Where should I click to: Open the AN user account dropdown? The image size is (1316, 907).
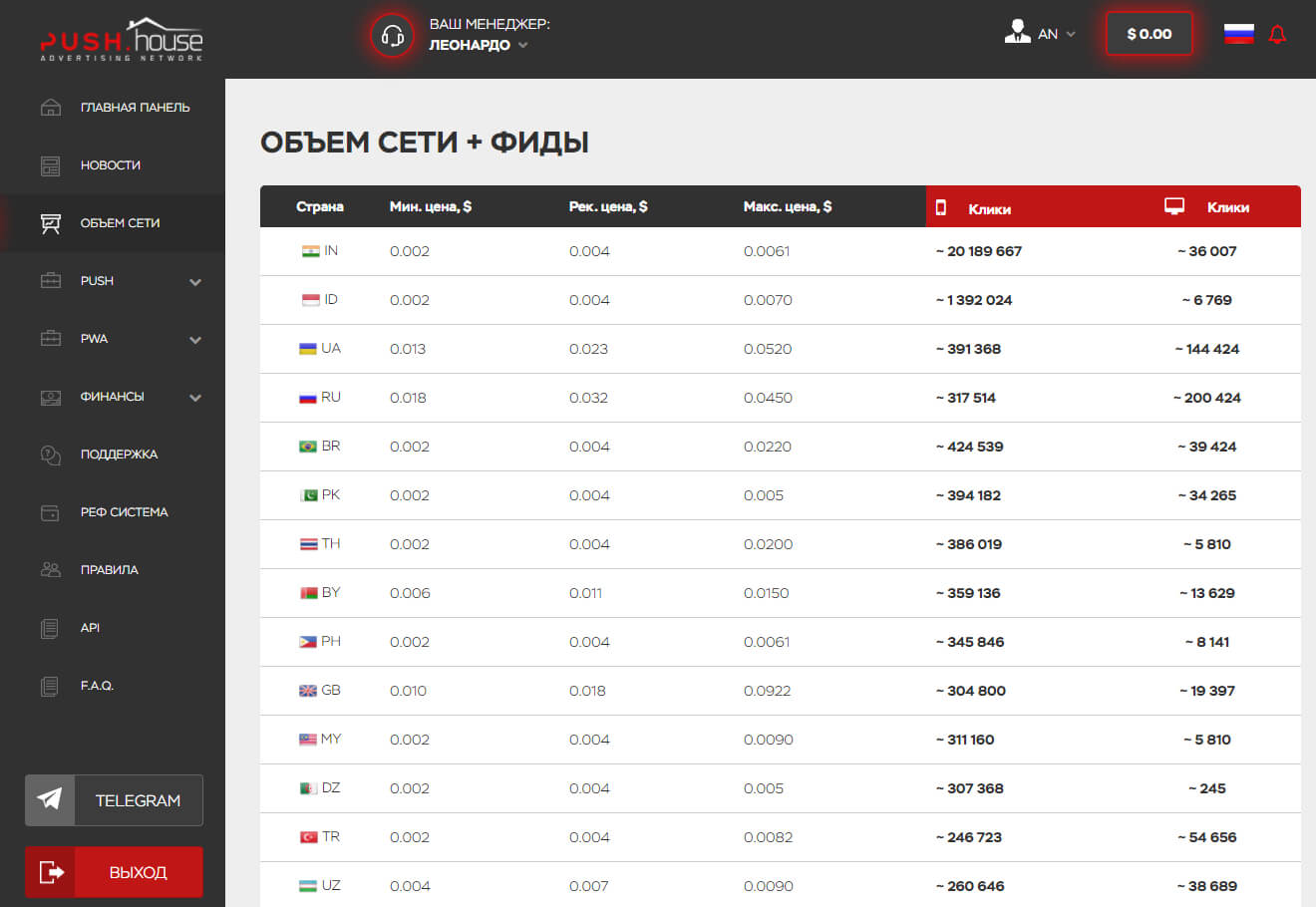(1042, 34)
